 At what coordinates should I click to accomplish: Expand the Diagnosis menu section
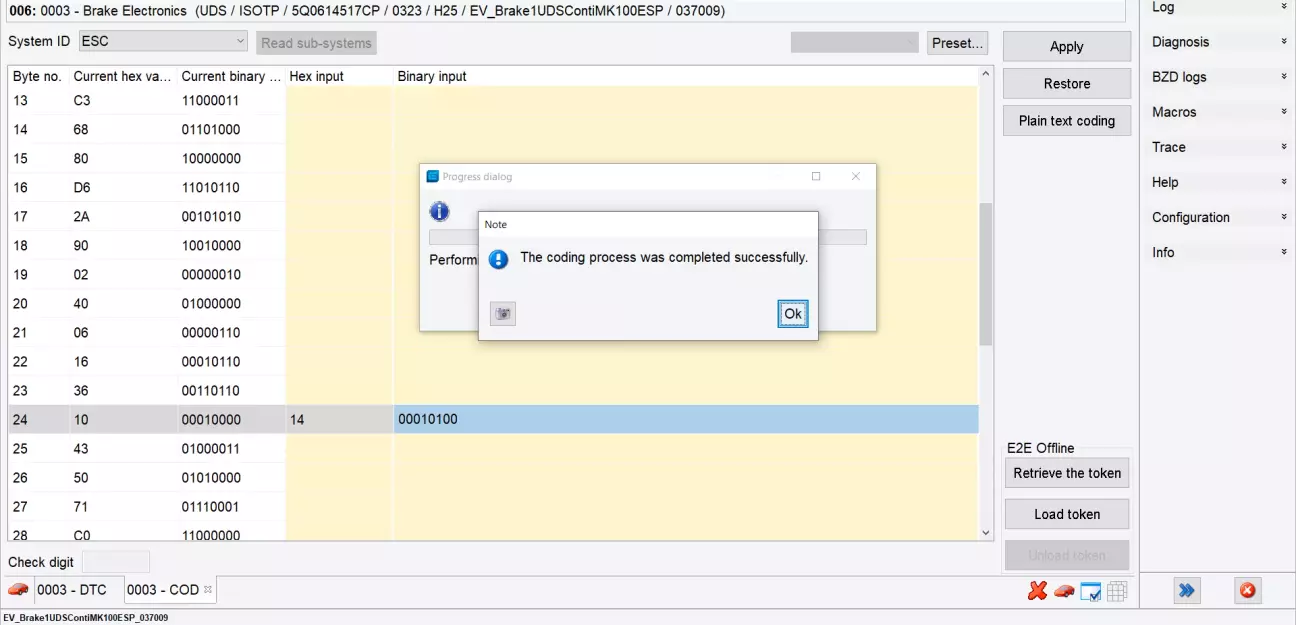1218,42
